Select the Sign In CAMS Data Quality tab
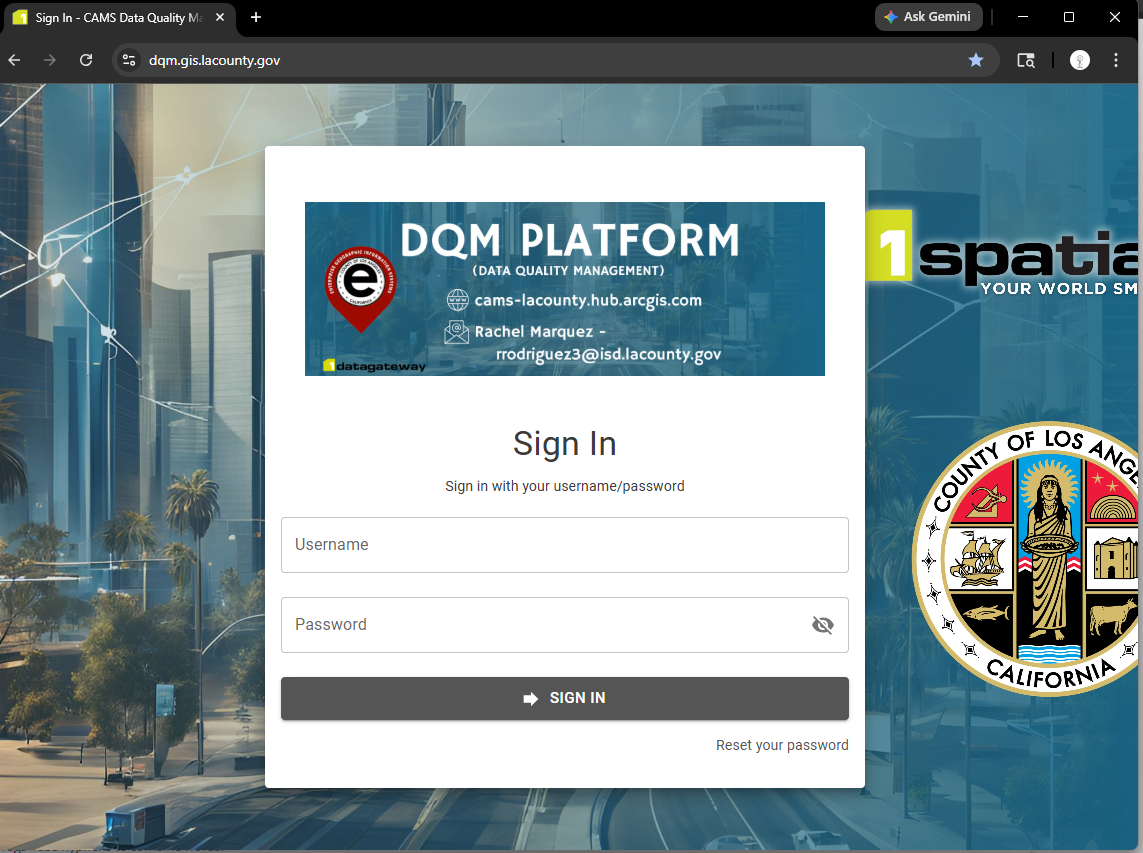Viewport: 1143px width, 853px height. [x=110, y=17]
